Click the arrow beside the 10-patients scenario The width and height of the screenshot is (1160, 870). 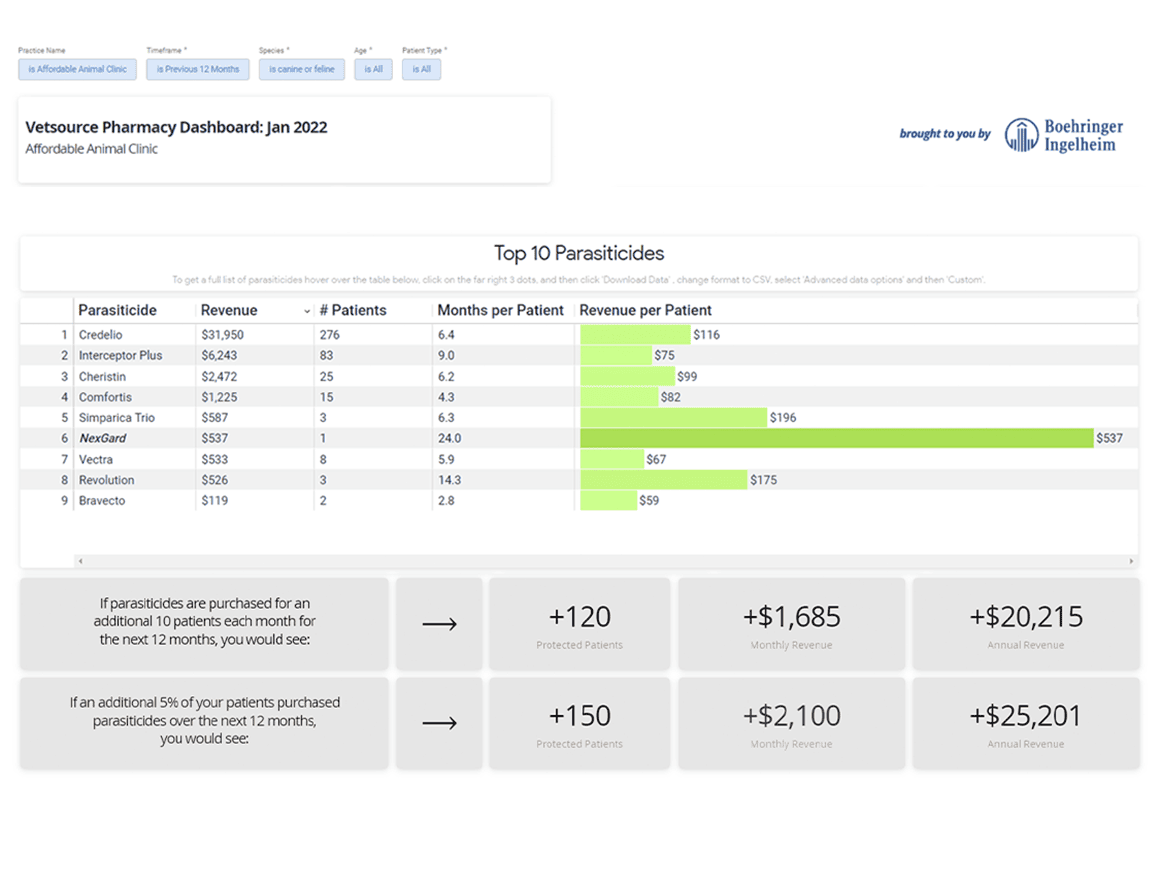(x=439, y=624)
